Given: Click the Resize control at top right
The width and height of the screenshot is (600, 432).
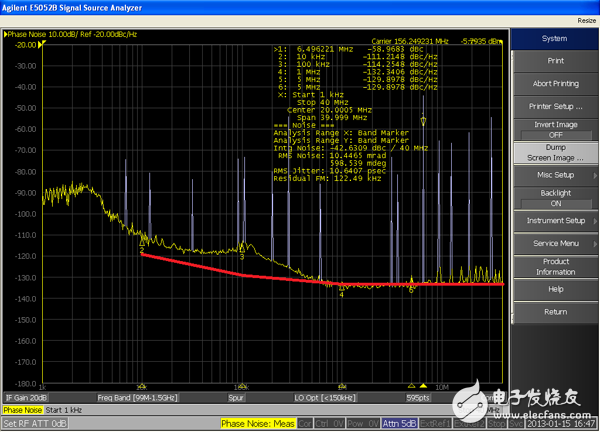Looking at the screenshot, I should [585, 20].
